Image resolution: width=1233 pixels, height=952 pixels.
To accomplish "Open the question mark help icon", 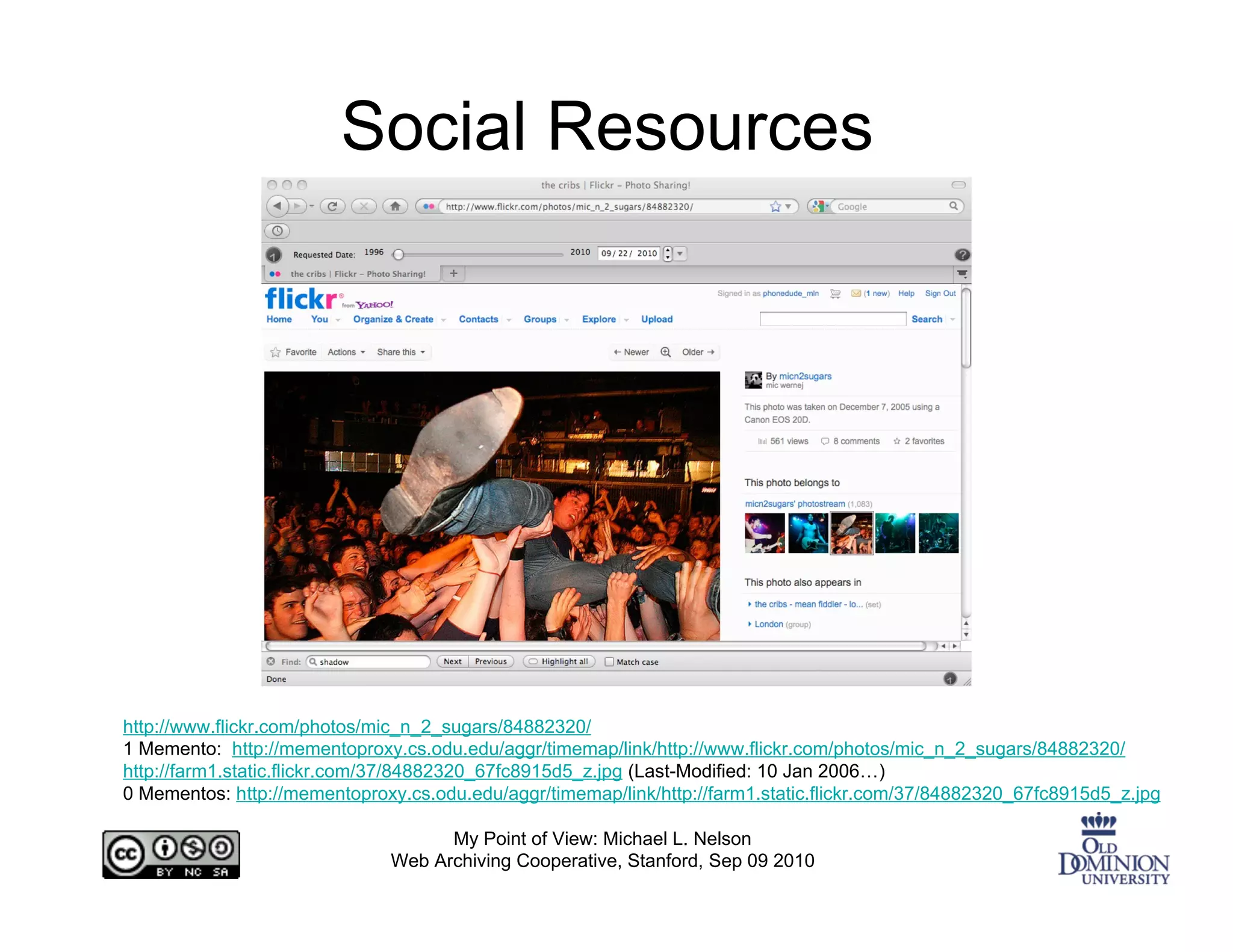I will click(962, 255).
